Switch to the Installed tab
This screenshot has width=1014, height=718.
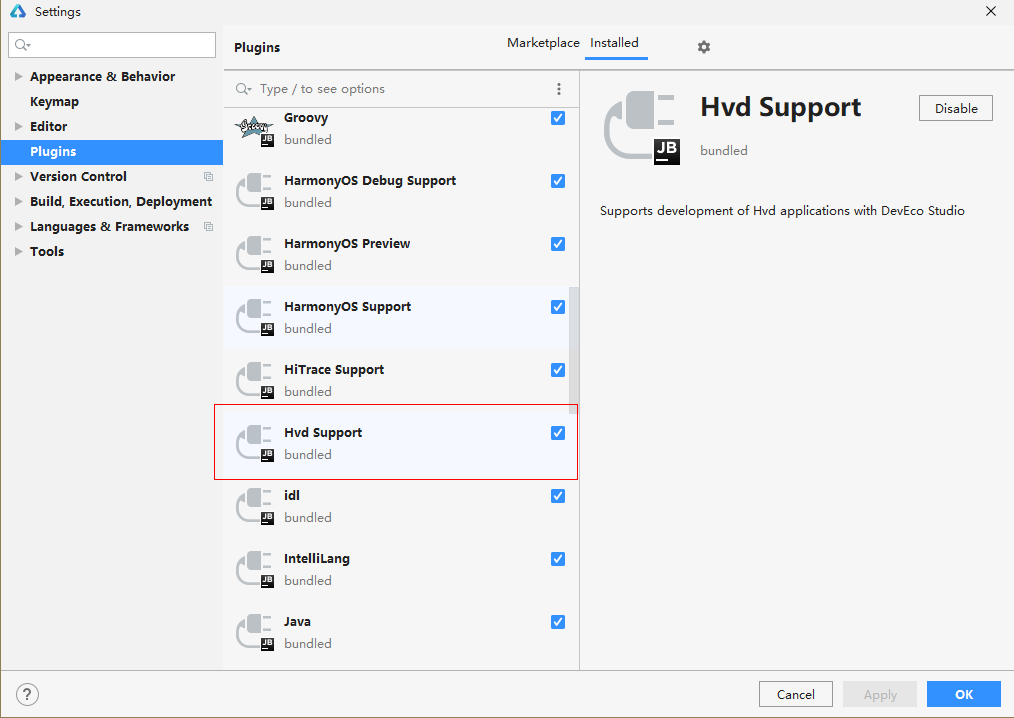614,43
